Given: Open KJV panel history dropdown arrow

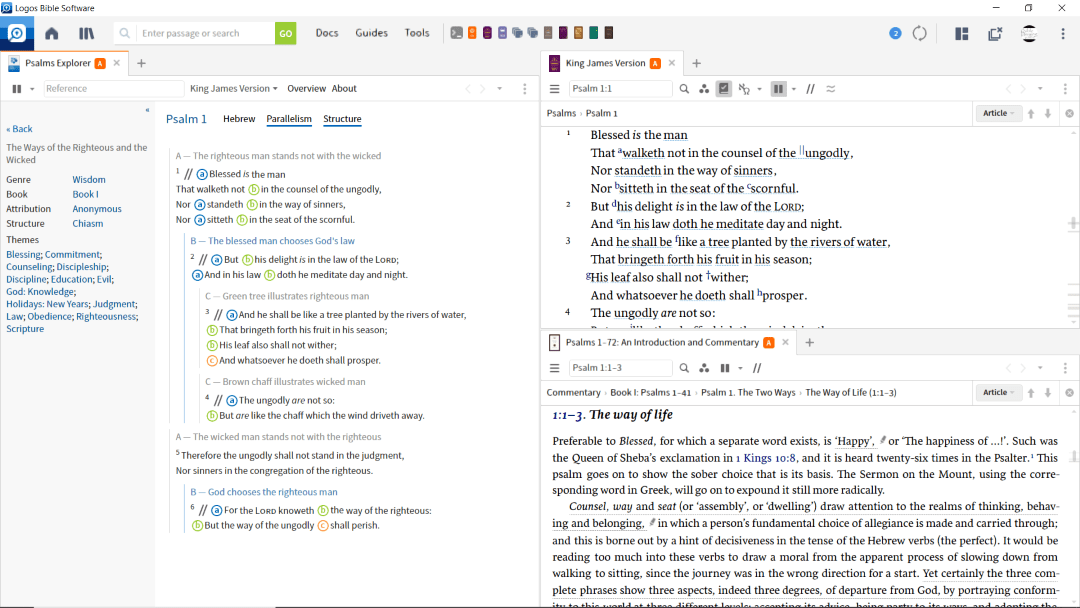Looking at the screenshot, I should (x=1040, y=89).
